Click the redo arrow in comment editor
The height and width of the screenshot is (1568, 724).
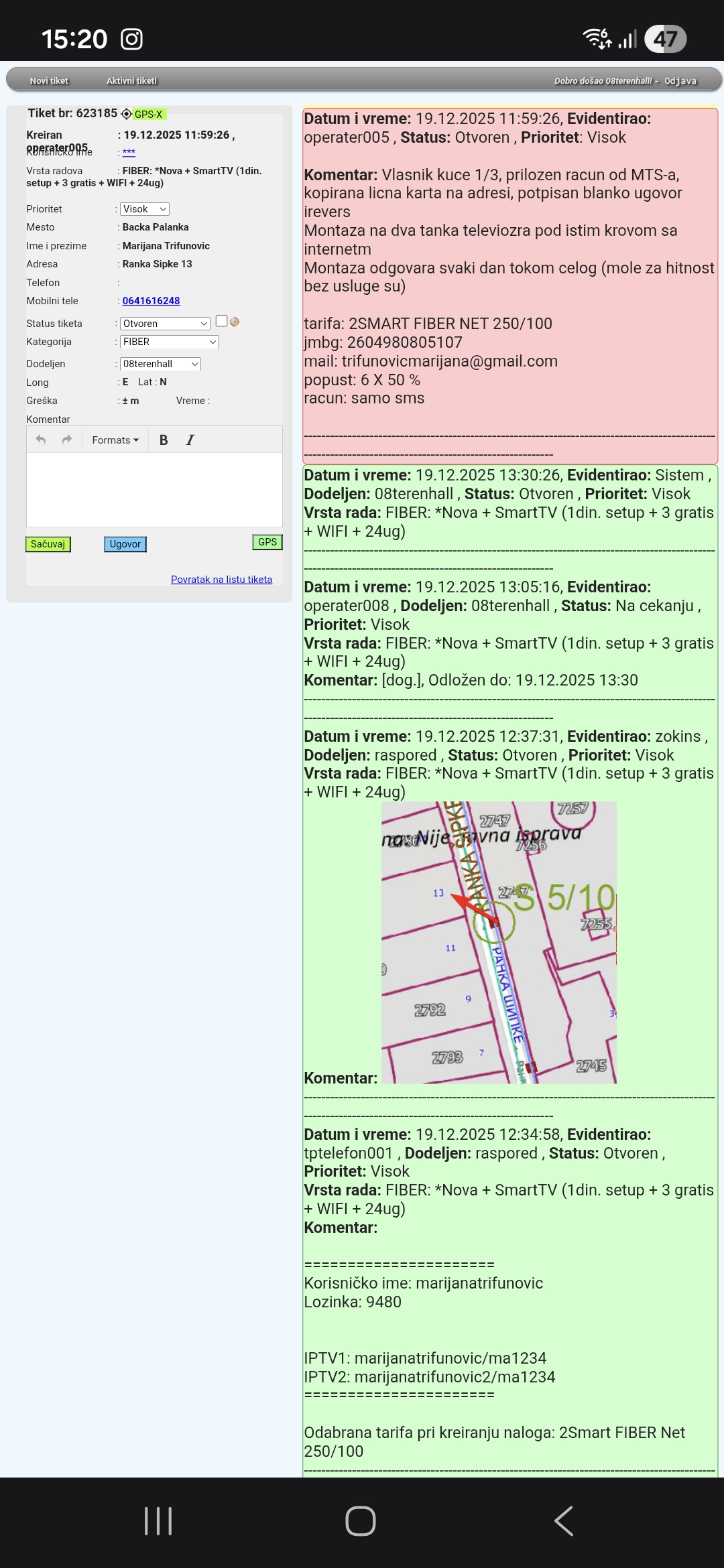tap(66, 440)
